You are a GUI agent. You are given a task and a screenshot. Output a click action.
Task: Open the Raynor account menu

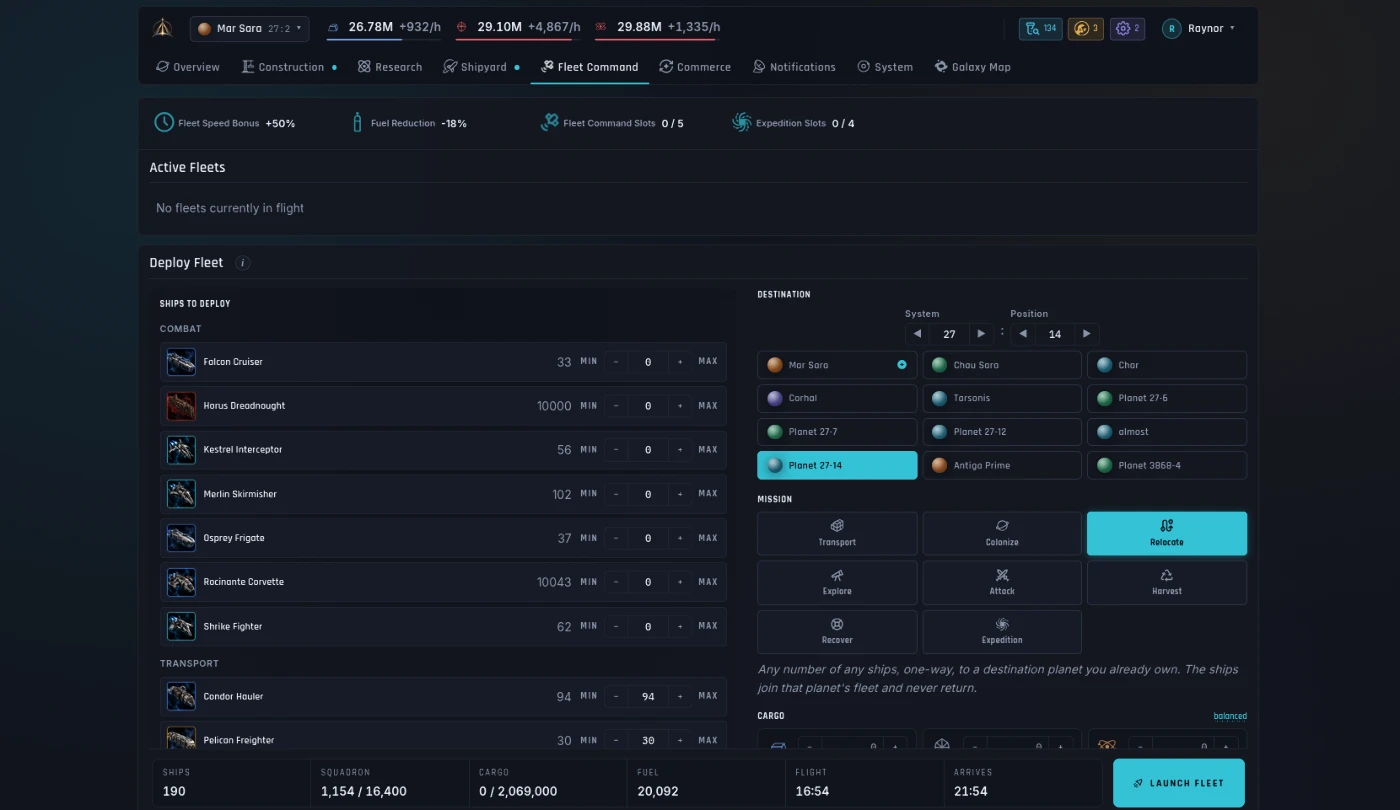(x=1199, y=28)
